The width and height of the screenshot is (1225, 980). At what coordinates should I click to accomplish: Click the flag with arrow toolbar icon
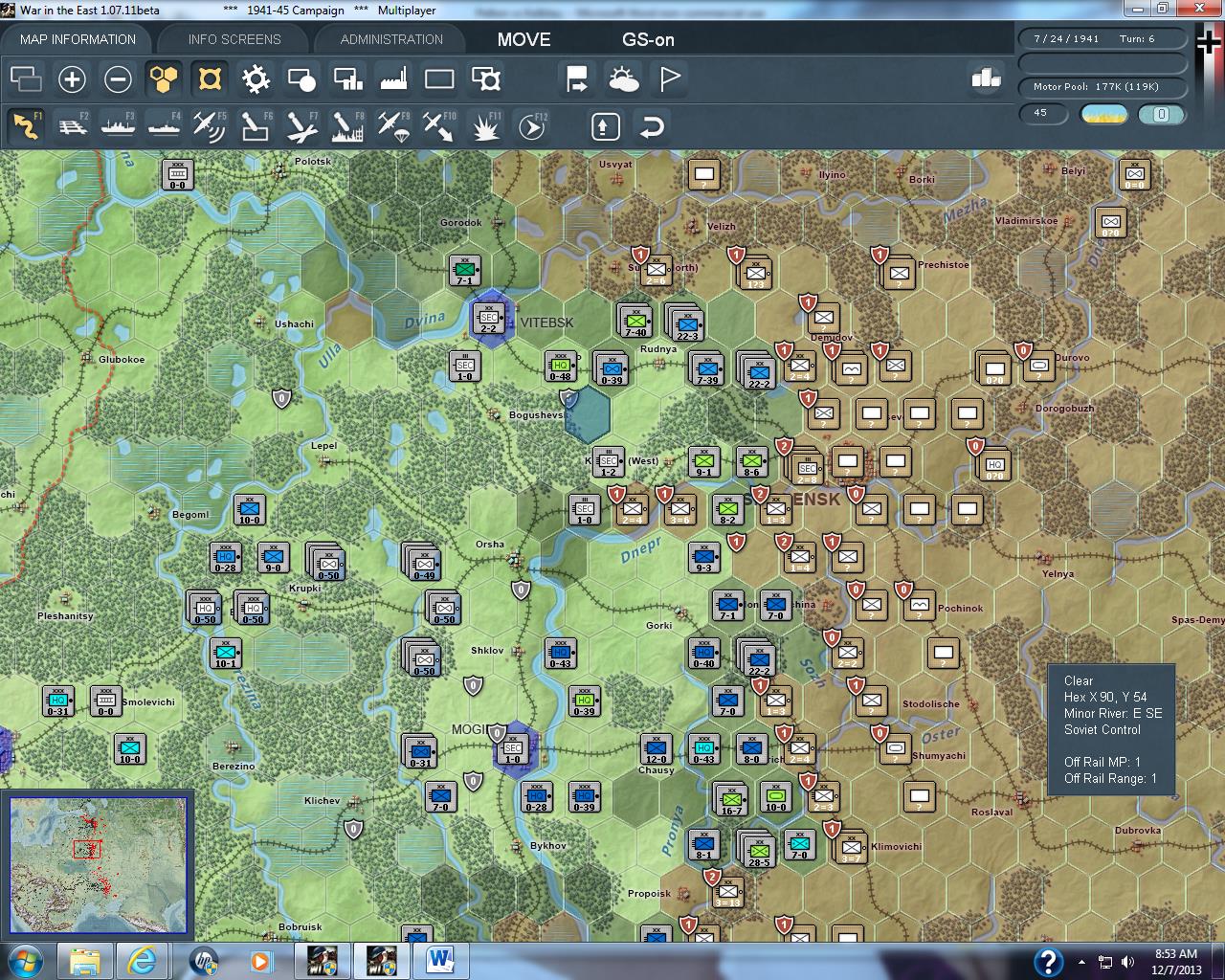(578, 78)
